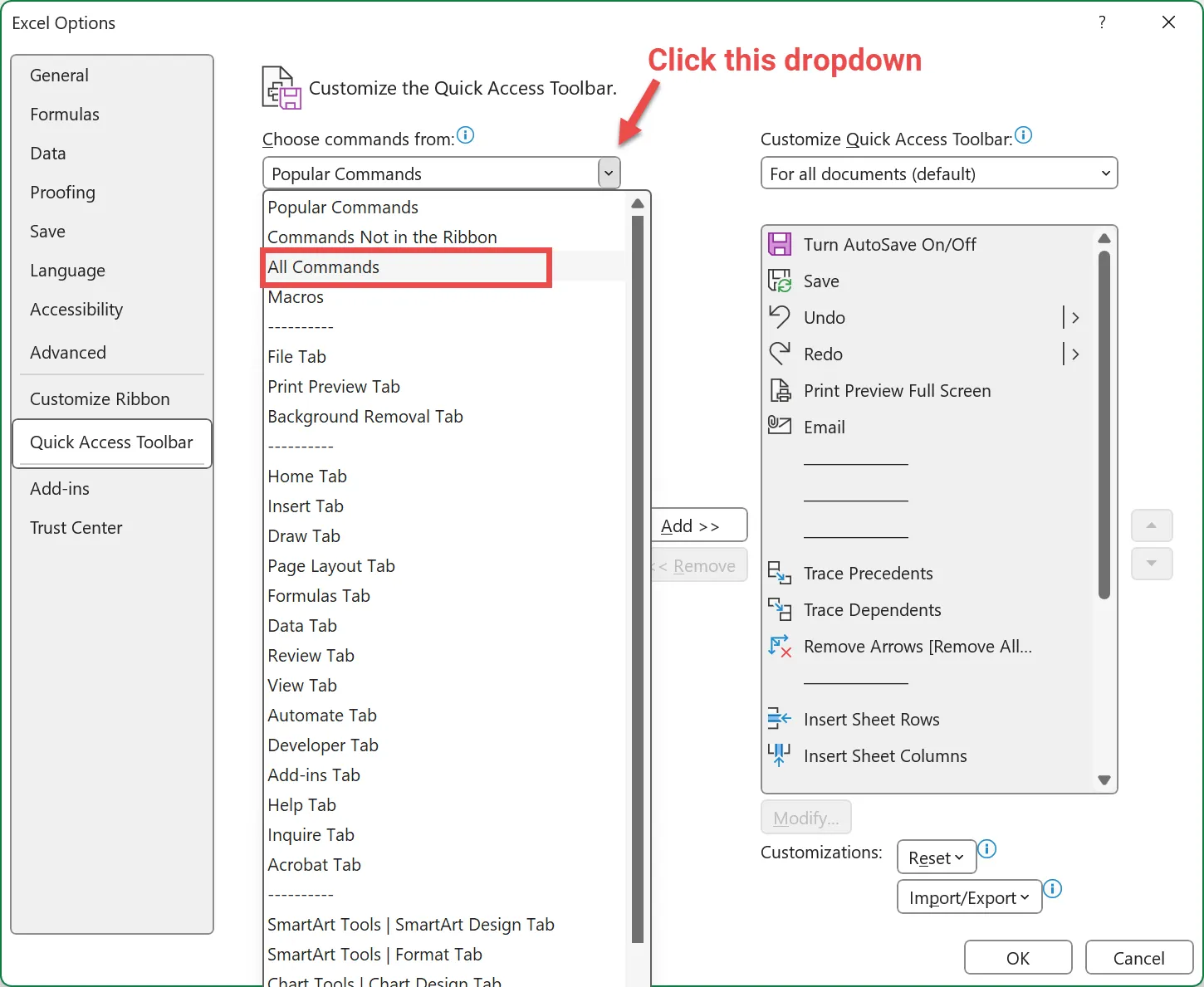The height and width of the screenshot is (987, 1204).
Task: Open the Reset dropdown button
Action: (936, 858)
